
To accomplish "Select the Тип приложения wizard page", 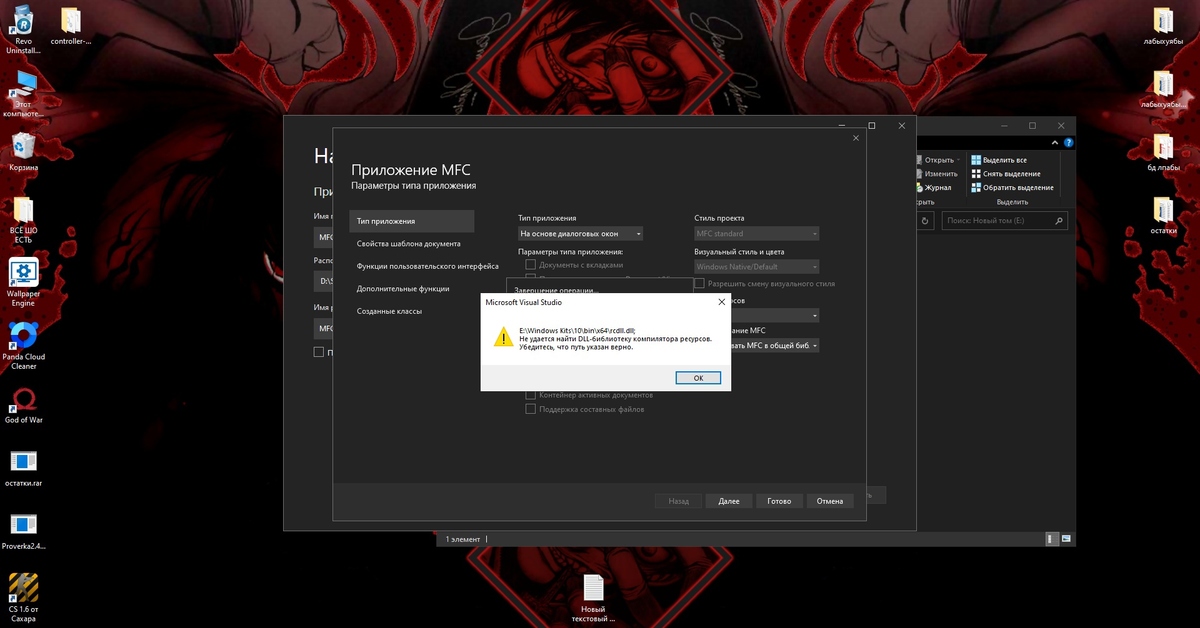I will 412,221.
